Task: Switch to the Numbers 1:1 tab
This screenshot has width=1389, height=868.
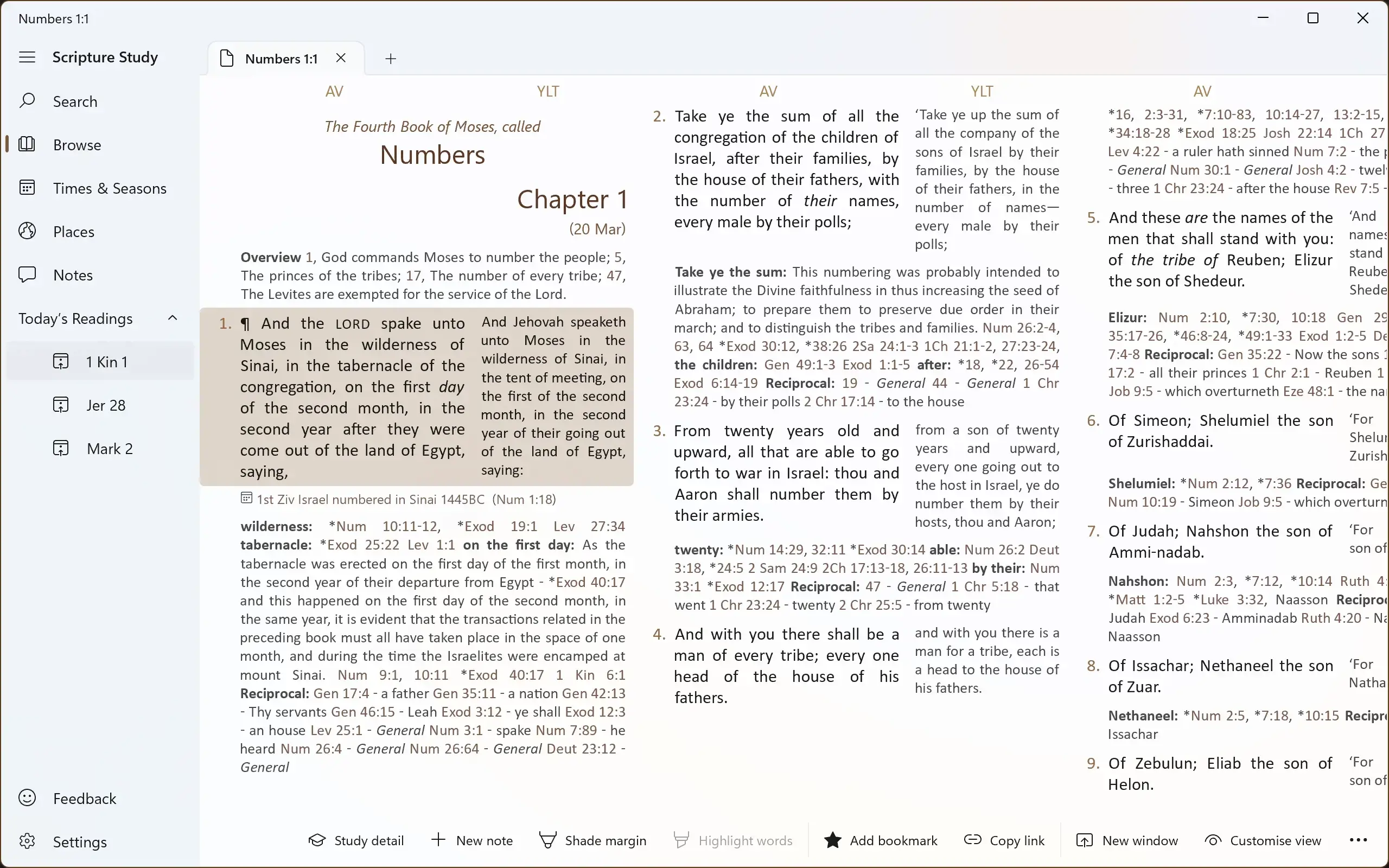Action: pos(279,58)
